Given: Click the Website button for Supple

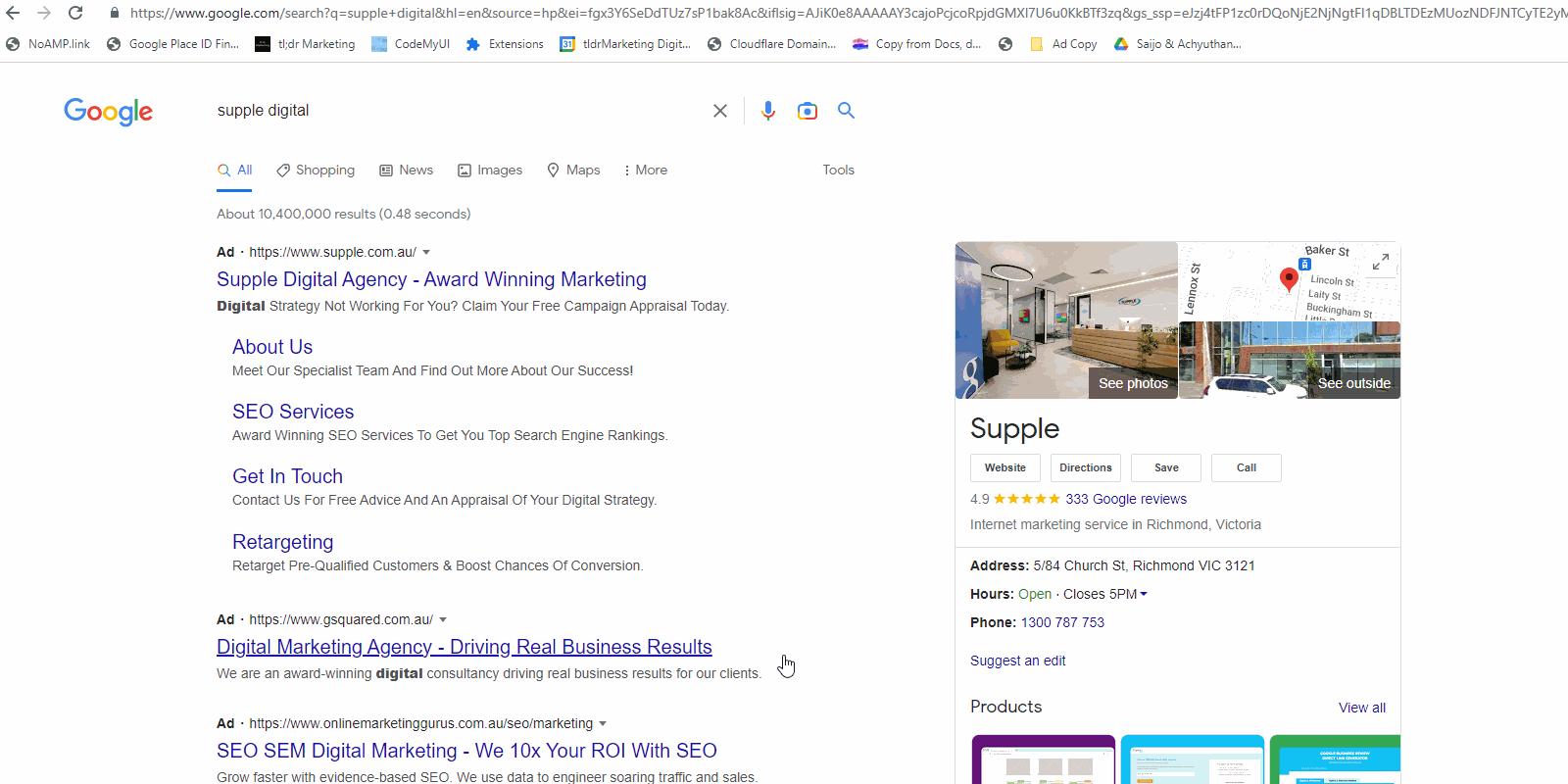Looking at the screenshot, I should tap(1005, 468).
